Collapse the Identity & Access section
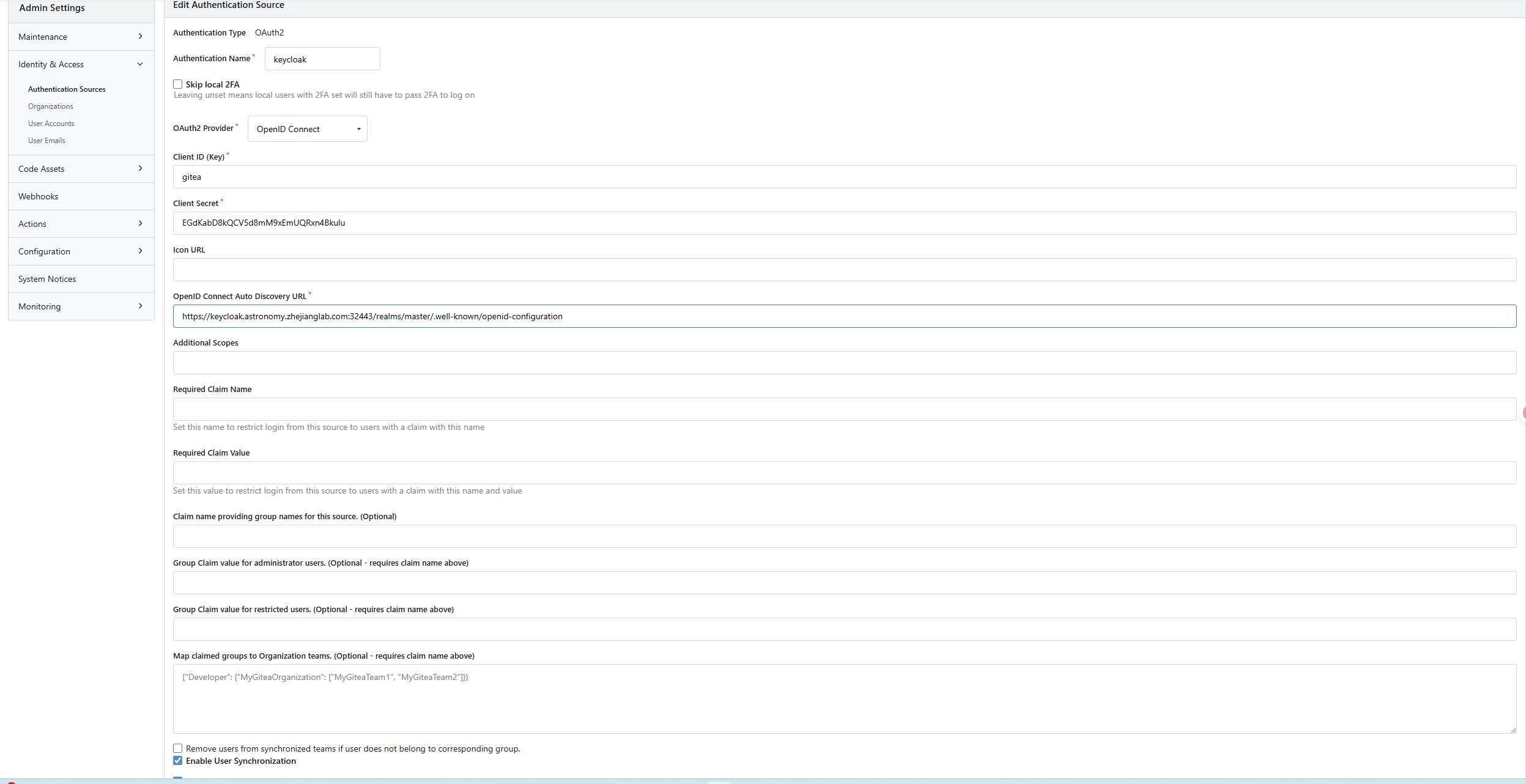The height and width of the screenshot is (784, 1526). (140, 64)
